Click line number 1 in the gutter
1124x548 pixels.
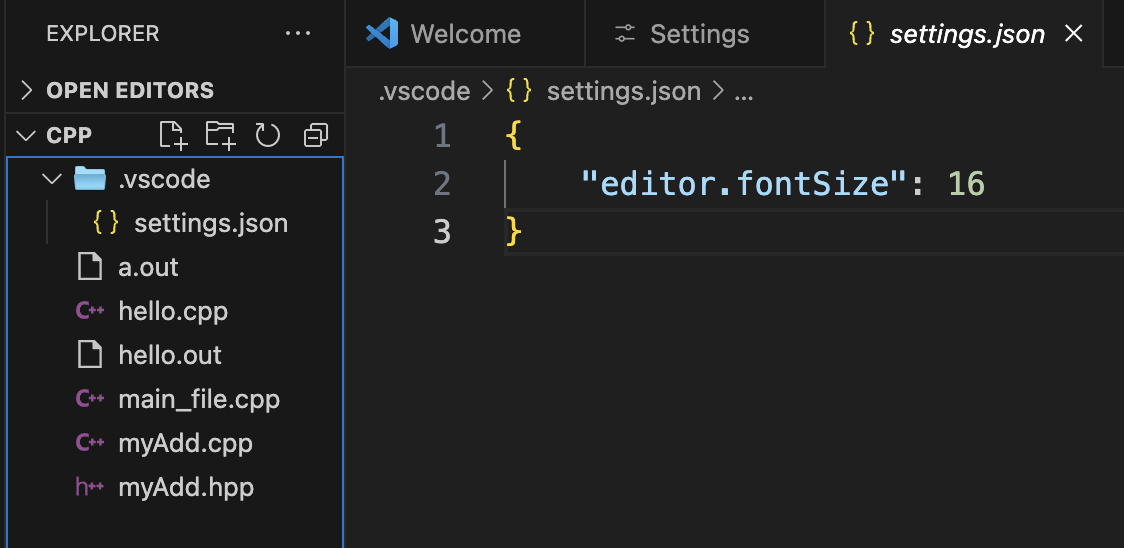tap(442, 136)
